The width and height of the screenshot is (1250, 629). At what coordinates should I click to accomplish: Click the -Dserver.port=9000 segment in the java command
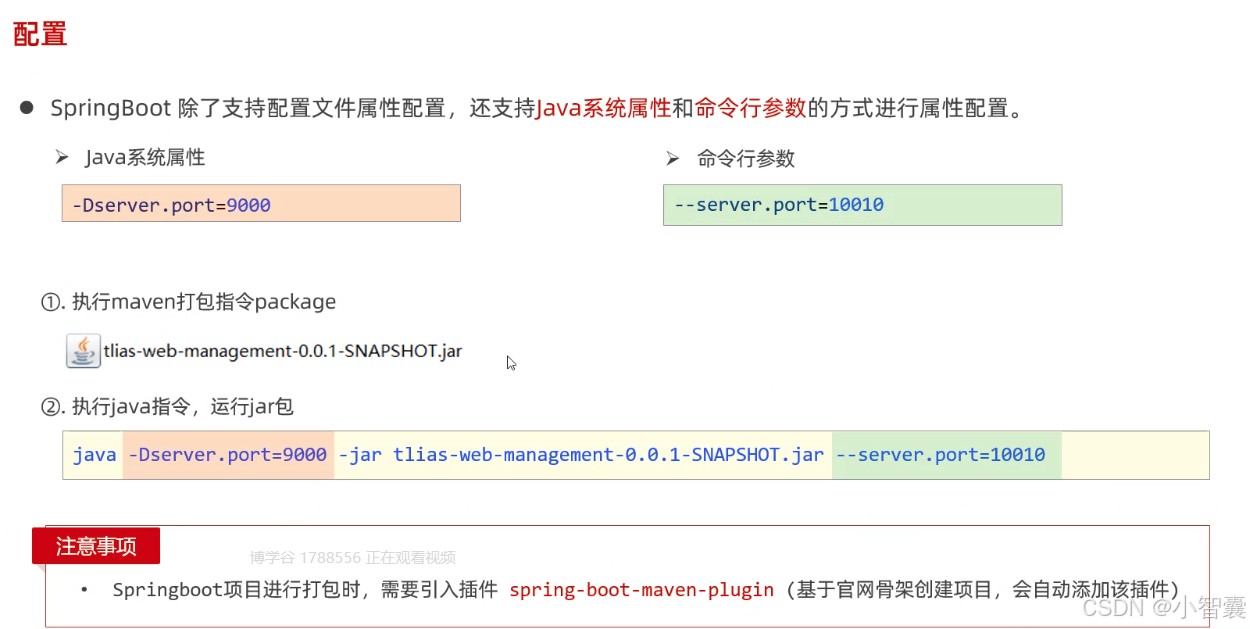point(228,455)
